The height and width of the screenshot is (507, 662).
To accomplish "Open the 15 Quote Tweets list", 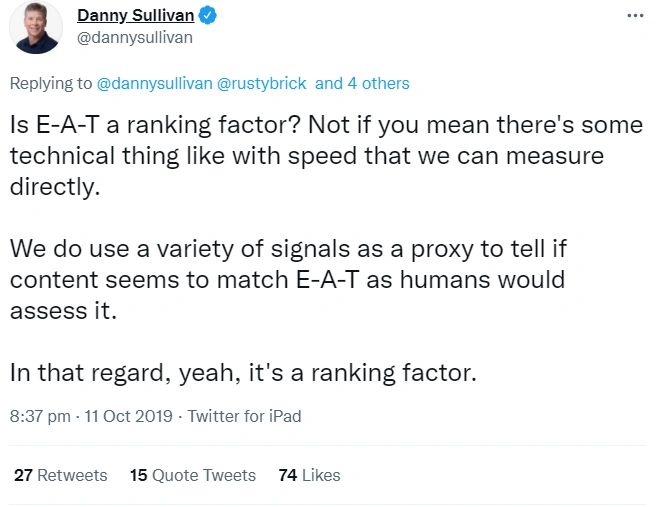I will 193,475.
